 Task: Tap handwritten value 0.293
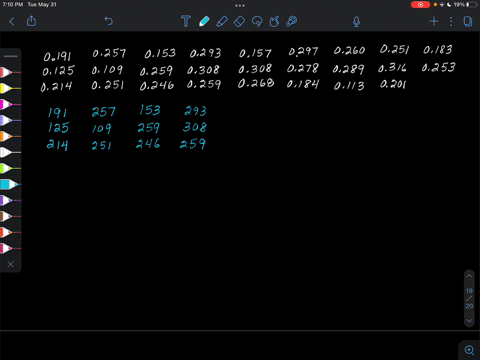tap(205, 53)
